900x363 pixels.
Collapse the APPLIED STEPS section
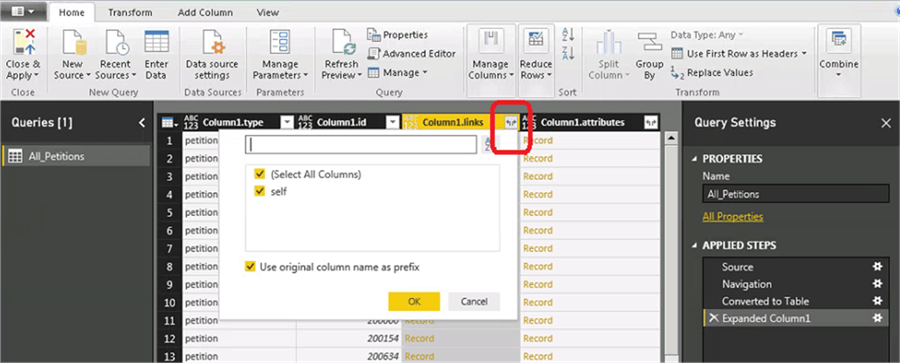click(696, 245)
